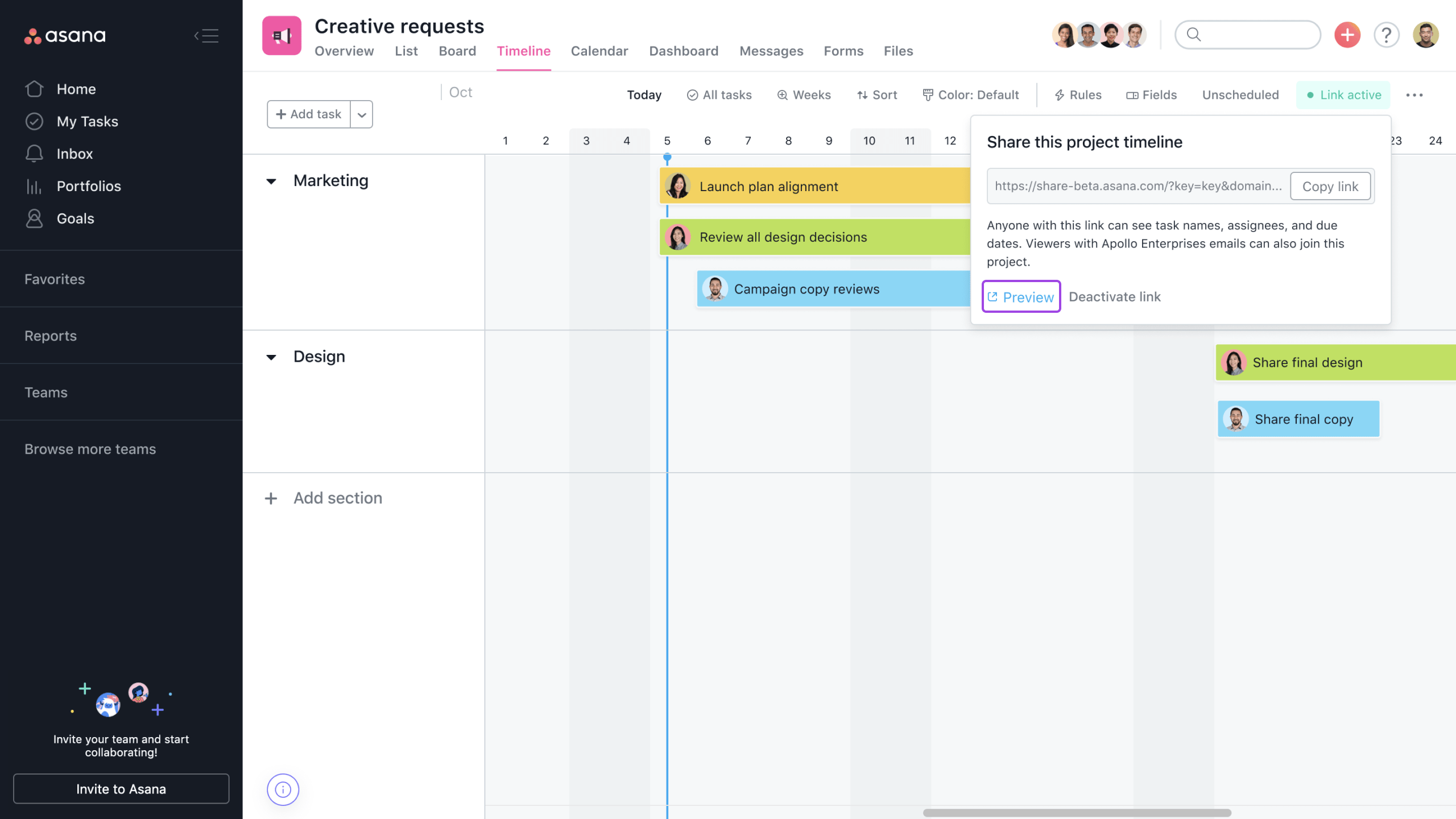Collapse the sidebar with hamburger icon
Image resolution: width=1456 pixels, height=819 pixels.
pos(206,36)
